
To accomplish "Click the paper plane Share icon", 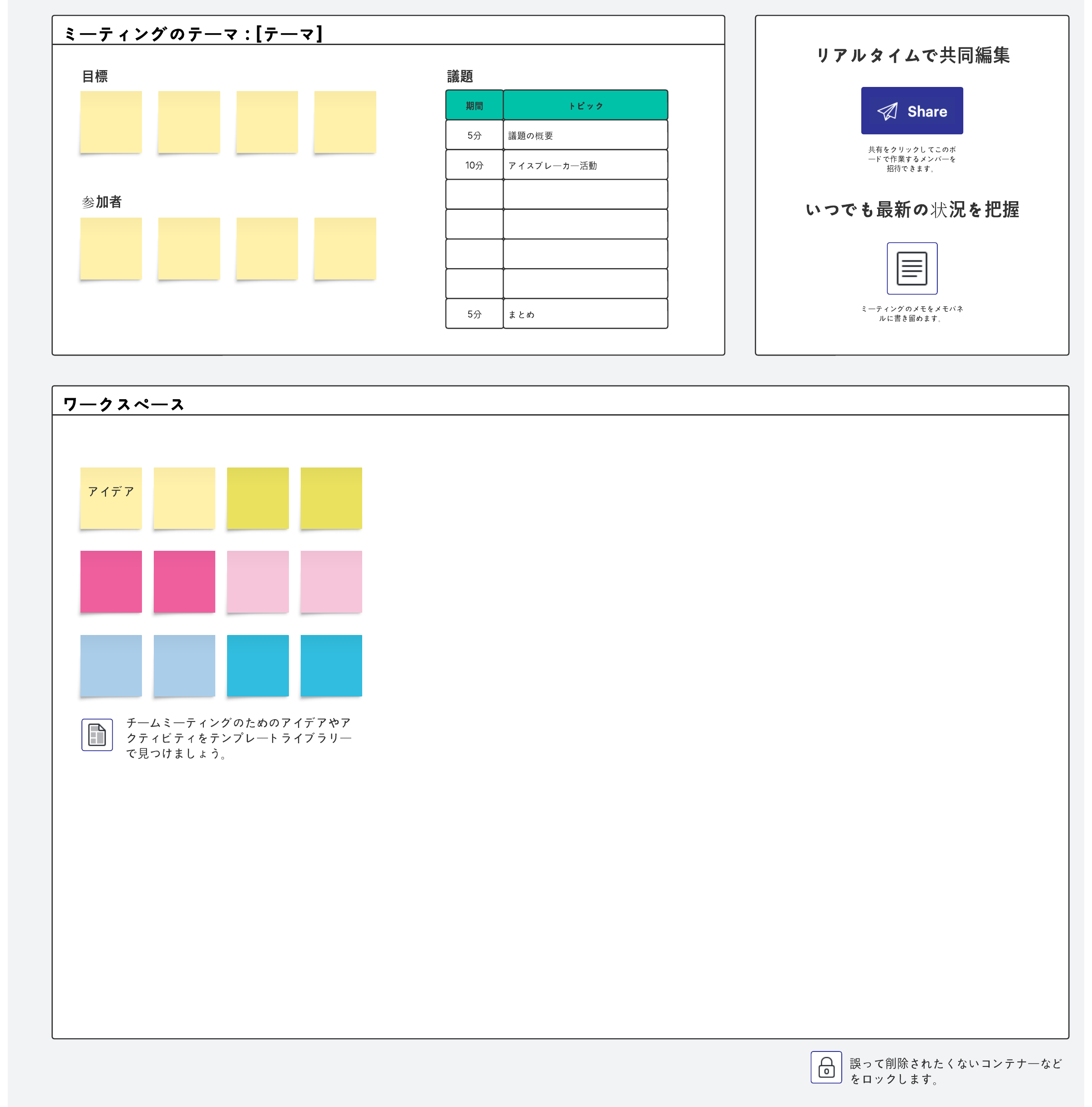I will tap(887, 111).
